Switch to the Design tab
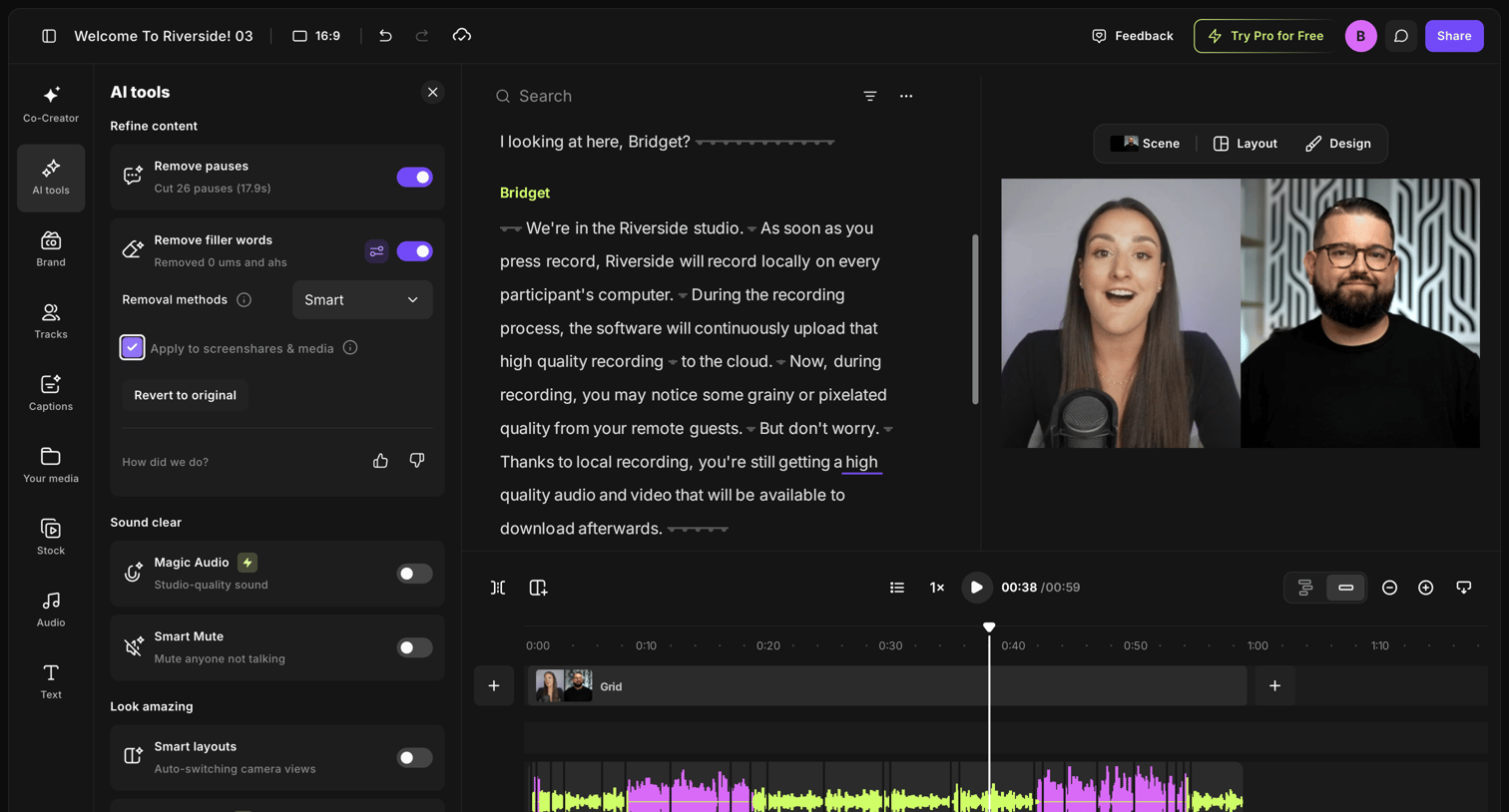Screen dimensions: 1509x812 1338,144
